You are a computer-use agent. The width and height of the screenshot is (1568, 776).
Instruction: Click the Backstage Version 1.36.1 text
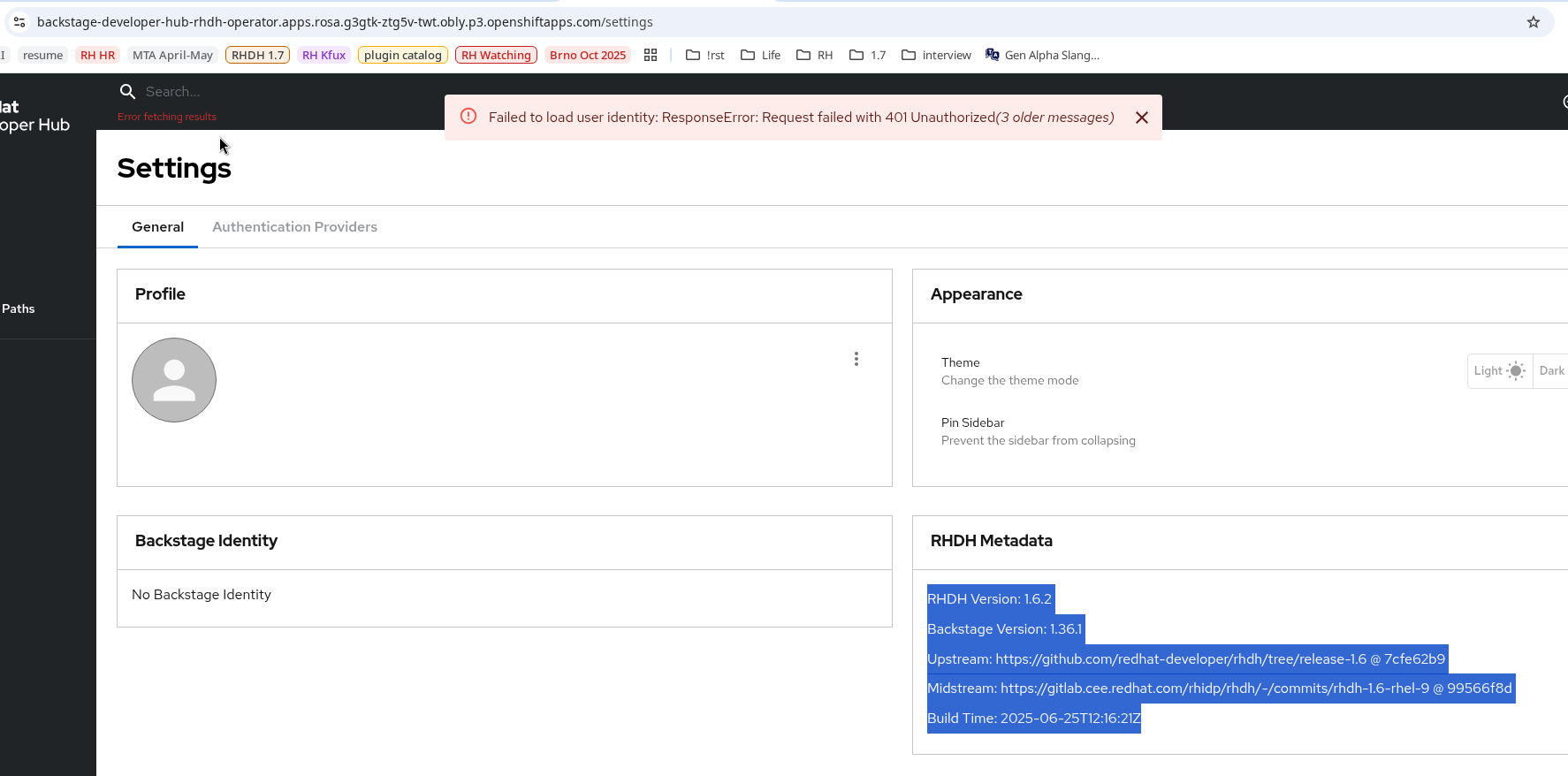pyautogui.click(x=1005, y=629)
